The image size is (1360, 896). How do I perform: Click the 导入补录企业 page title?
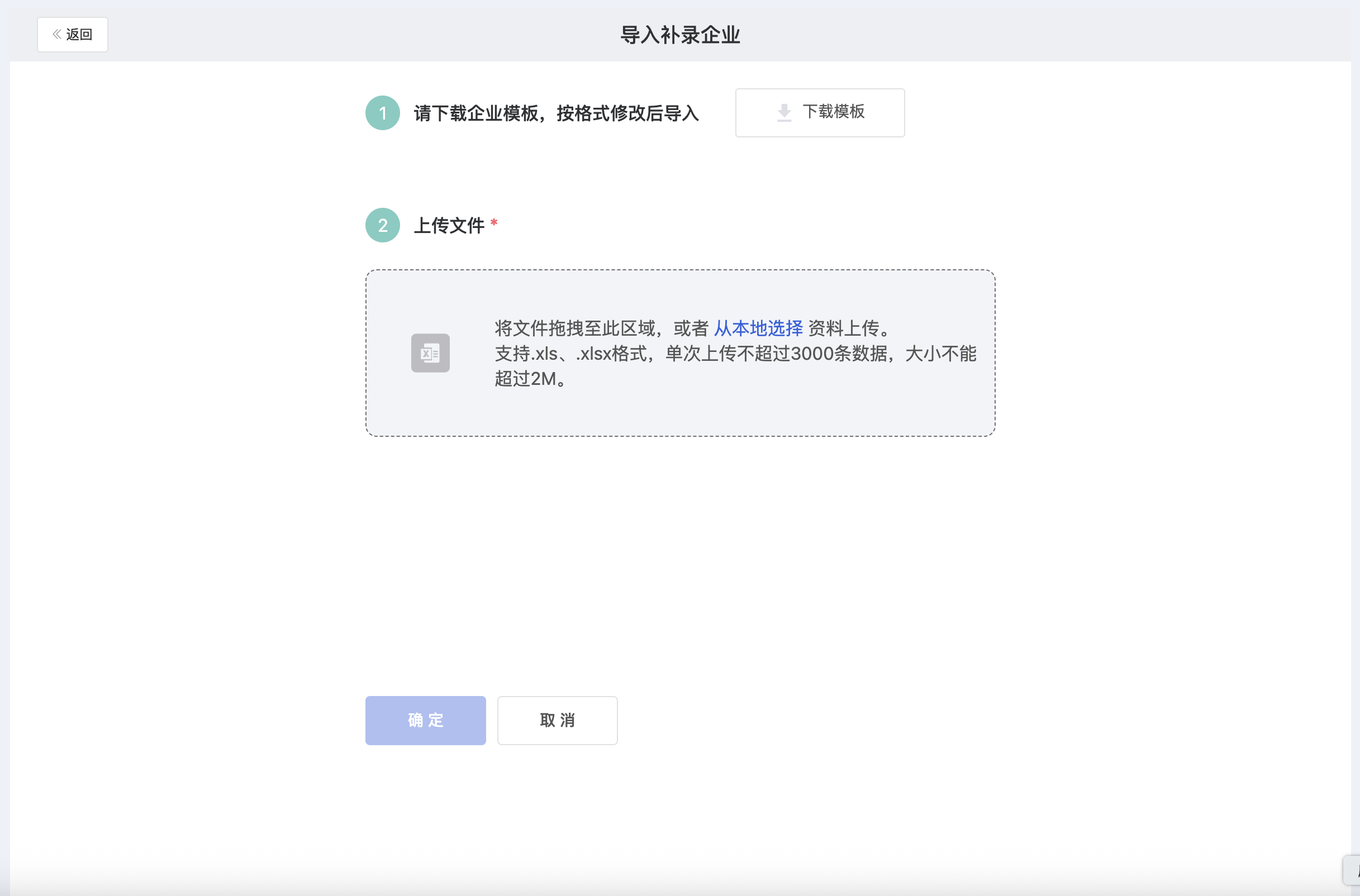pyautogui.click(x=680, y=35)
